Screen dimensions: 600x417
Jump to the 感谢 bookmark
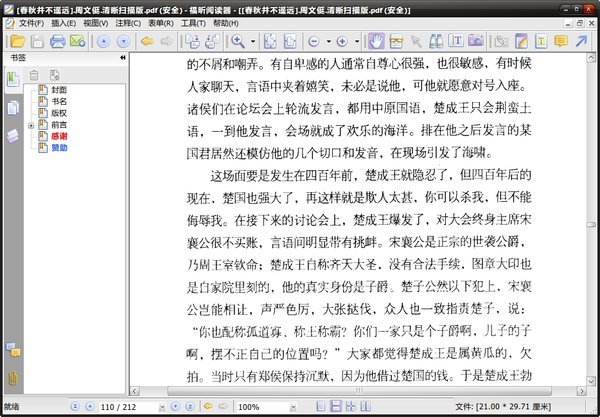[x=59, y=136]
